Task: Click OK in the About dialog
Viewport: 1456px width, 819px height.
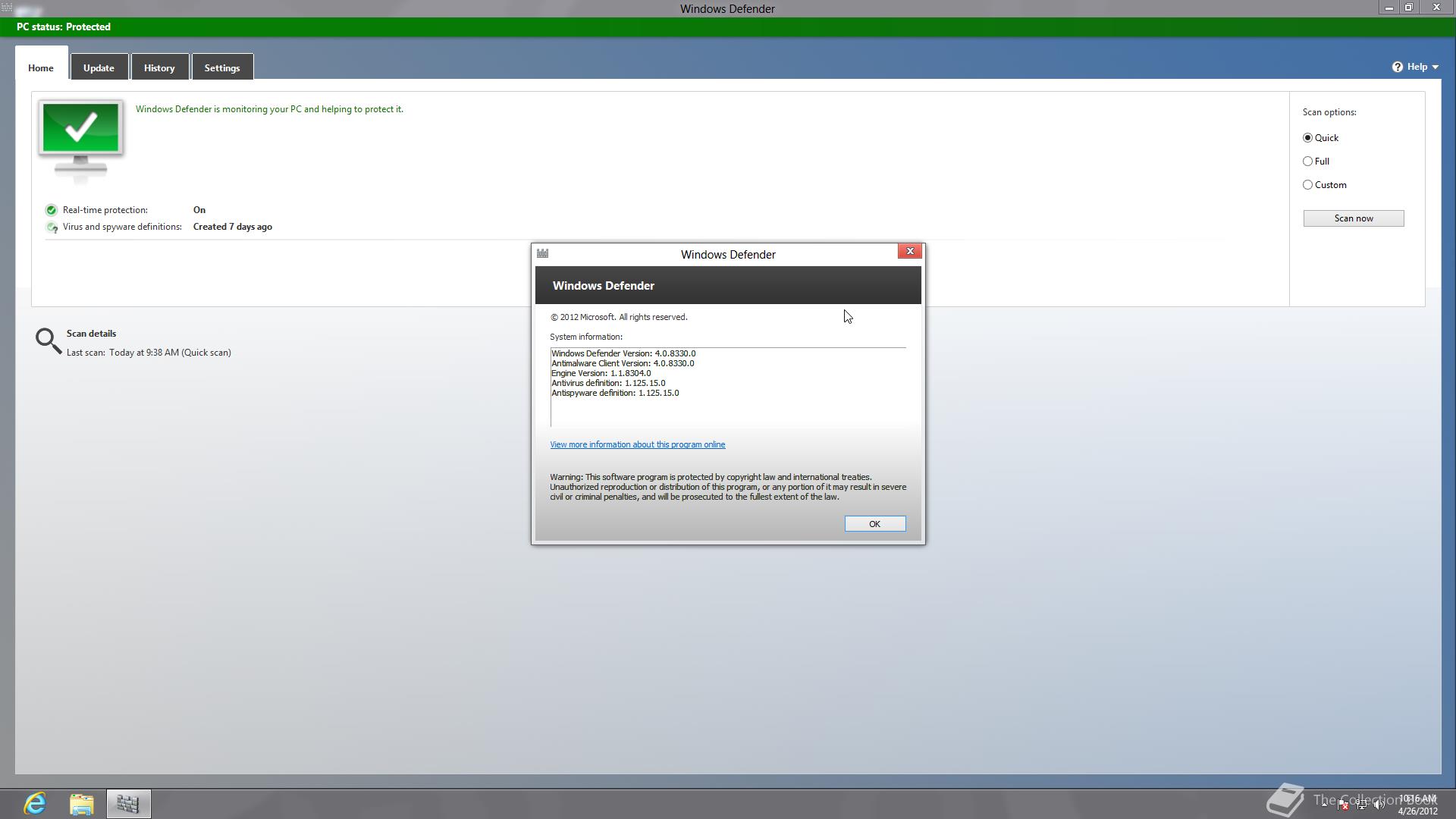Action: point(875,524)
